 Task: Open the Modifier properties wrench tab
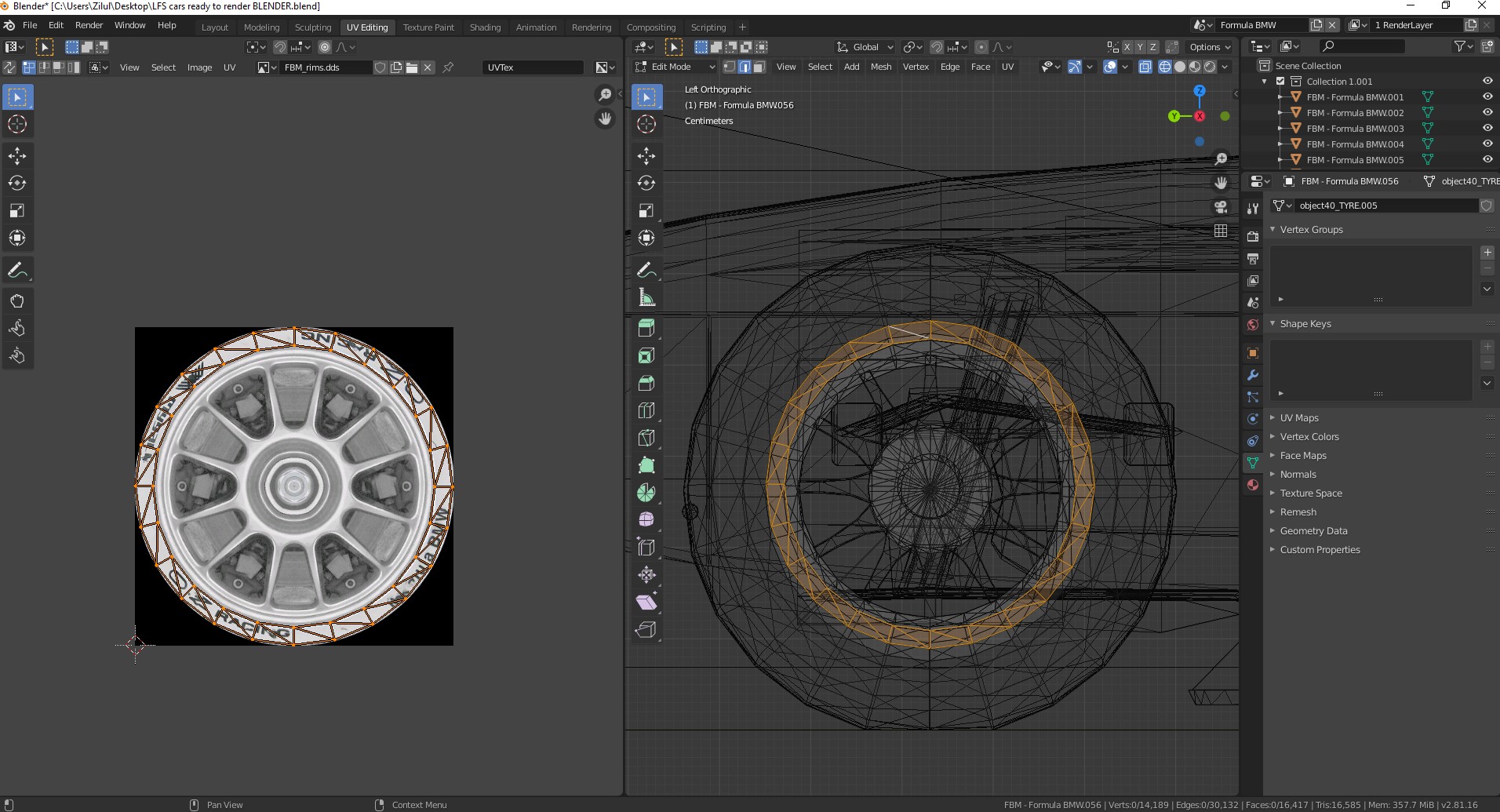coord(1253,375)
